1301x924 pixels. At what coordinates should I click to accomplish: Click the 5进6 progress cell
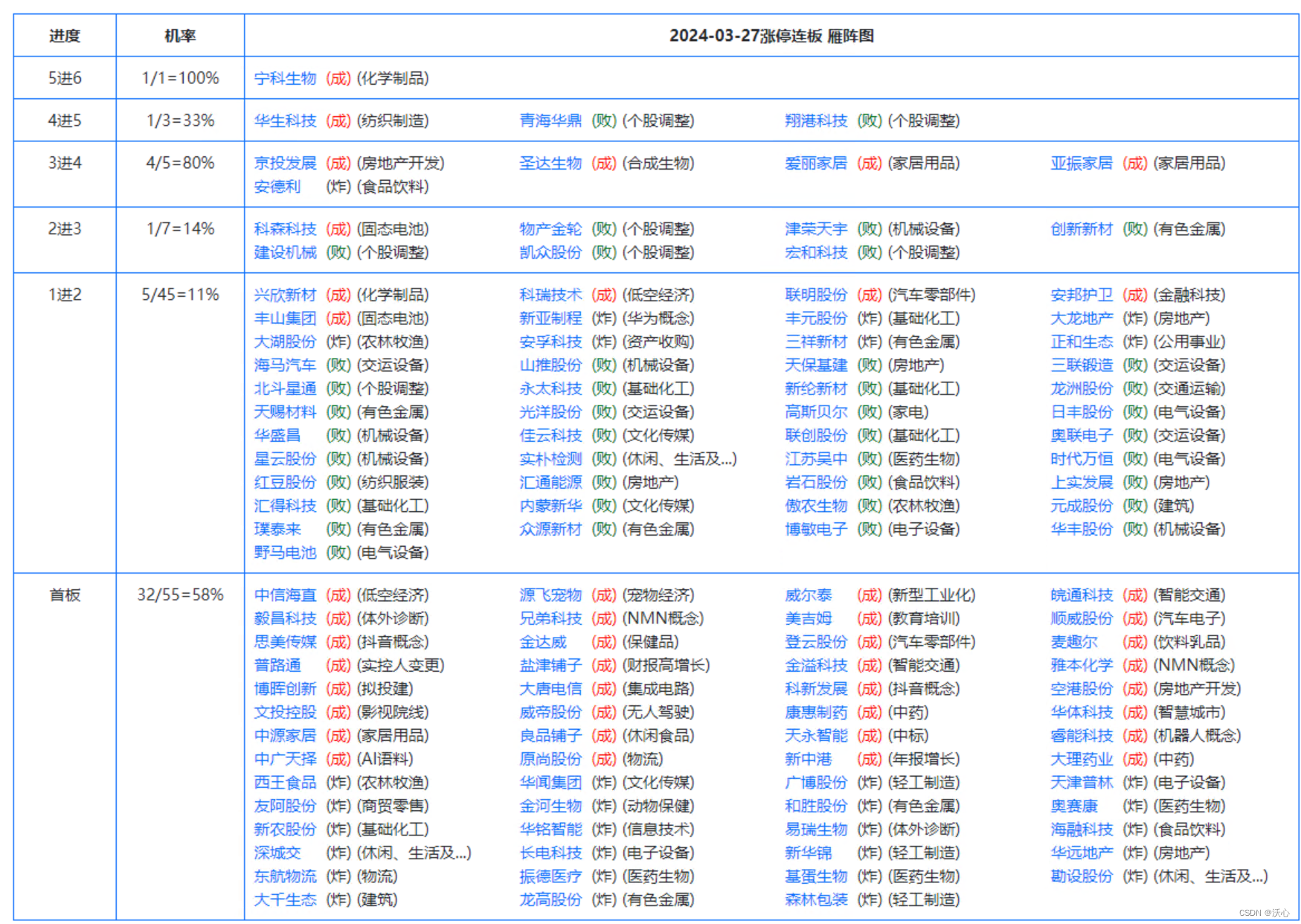pyautogui.click(x=65, y=78)
